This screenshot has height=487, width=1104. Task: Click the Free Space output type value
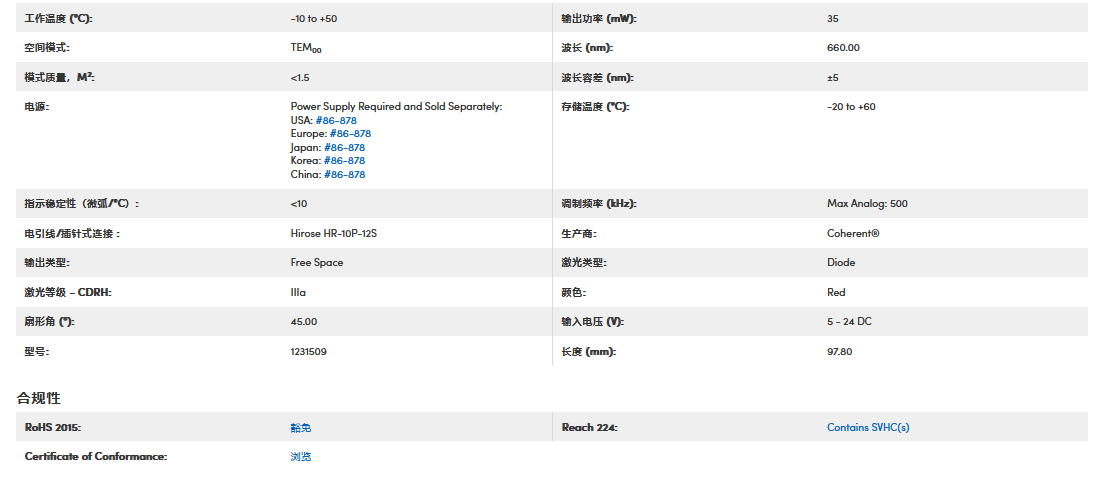point(316,263)
